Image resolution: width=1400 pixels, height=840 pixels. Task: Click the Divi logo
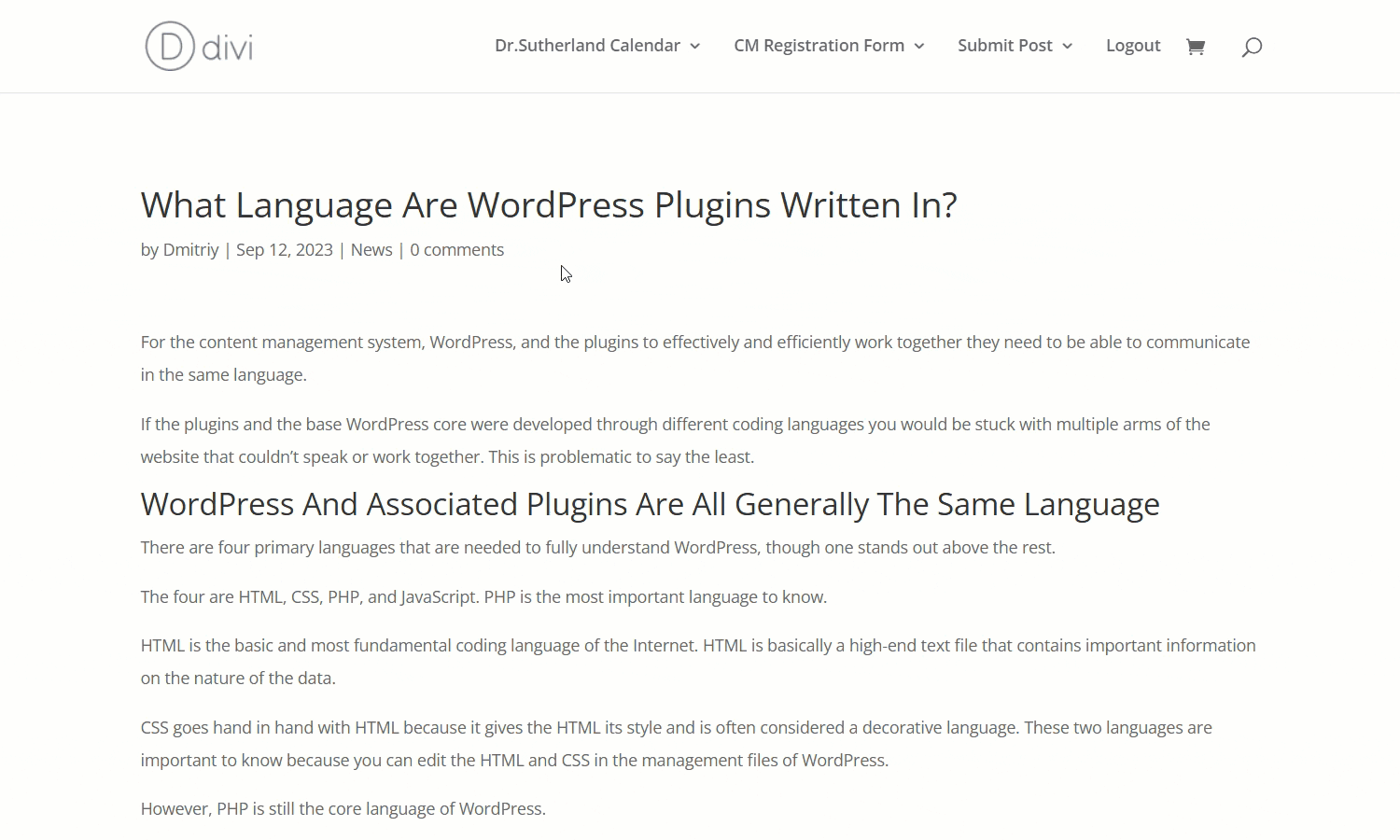tap(199, 46)
